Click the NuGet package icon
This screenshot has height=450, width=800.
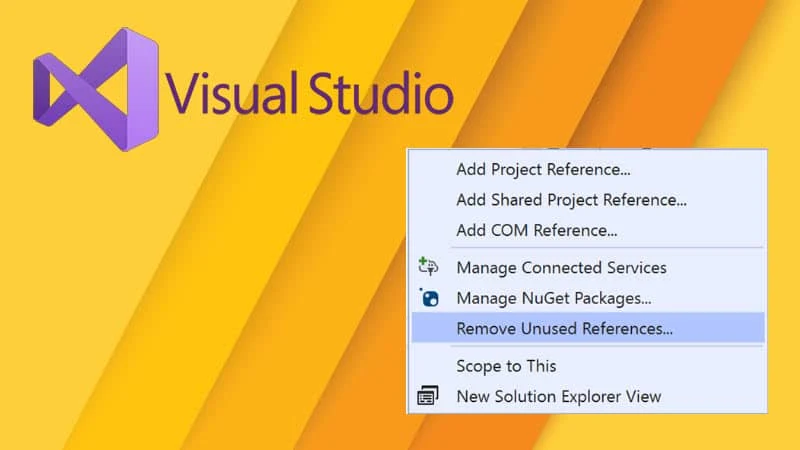pos(429,298)
